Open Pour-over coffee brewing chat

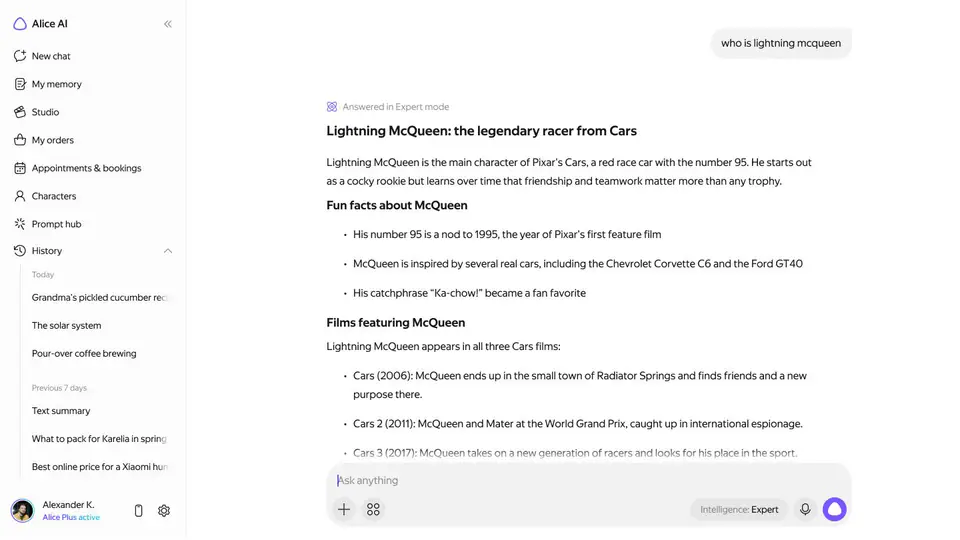tap(84, 353)
